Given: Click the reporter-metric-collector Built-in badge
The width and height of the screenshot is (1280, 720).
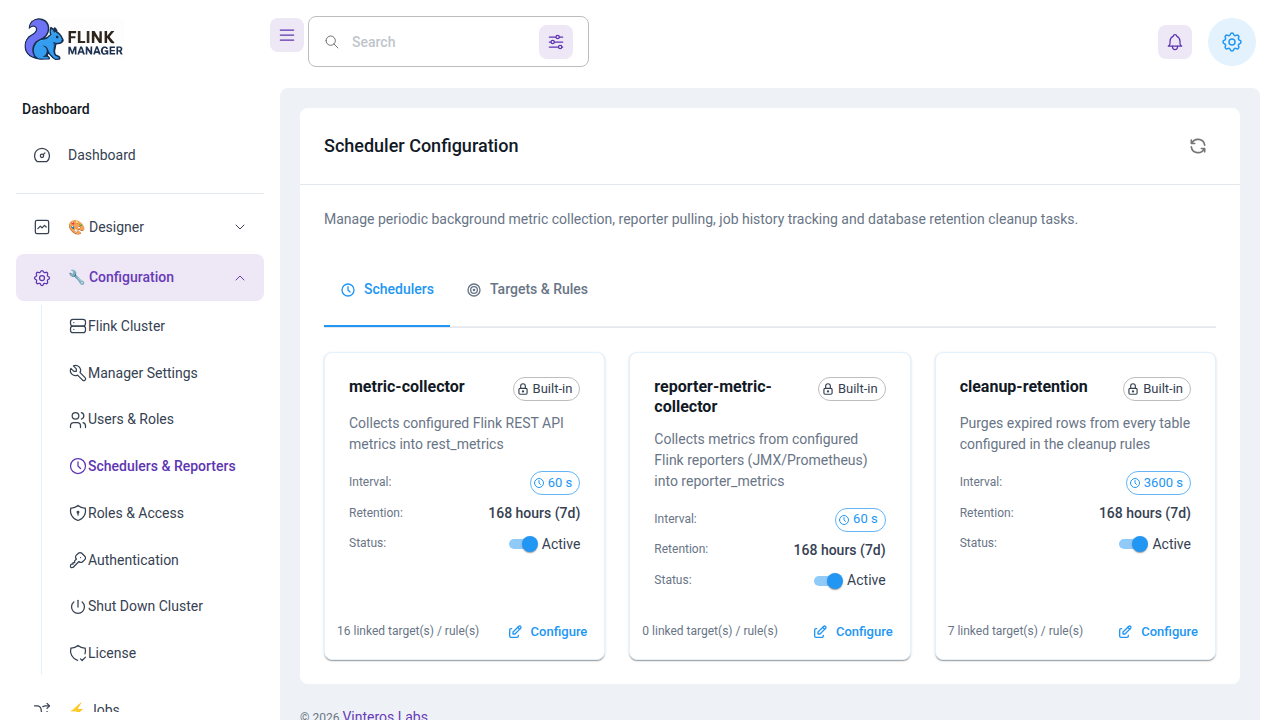Looking at the screenshot, I should 852,389.
